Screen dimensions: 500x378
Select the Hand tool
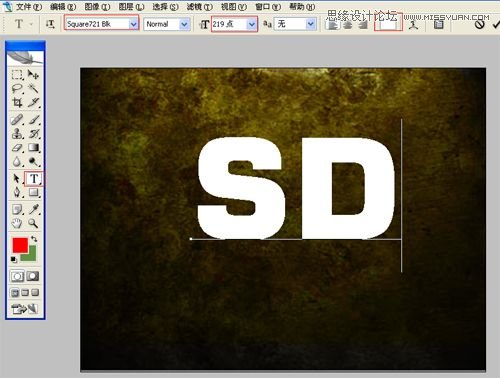17,223
